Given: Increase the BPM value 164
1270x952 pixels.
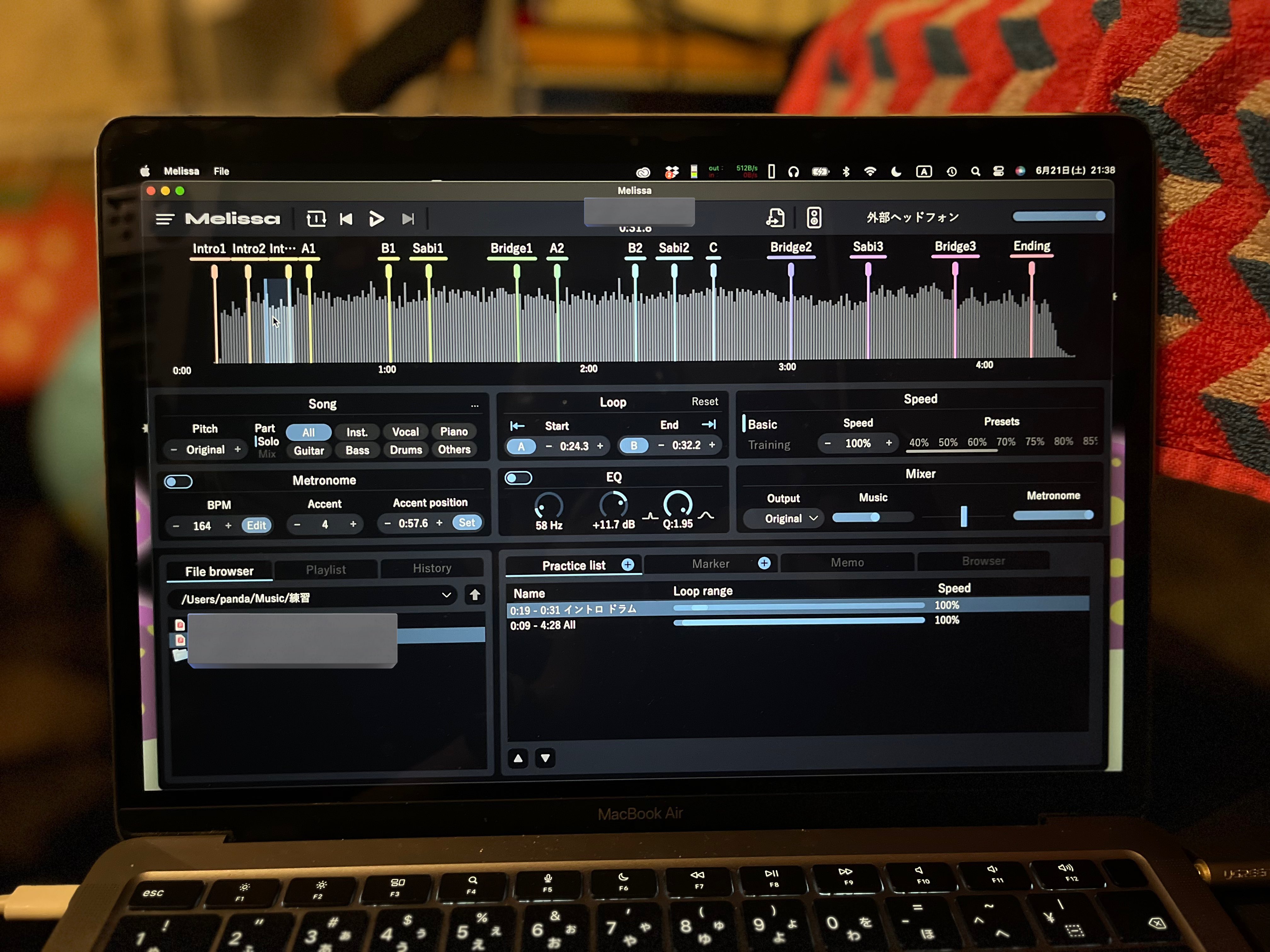Looking at the screenshot, I should [x=228, y=526].
